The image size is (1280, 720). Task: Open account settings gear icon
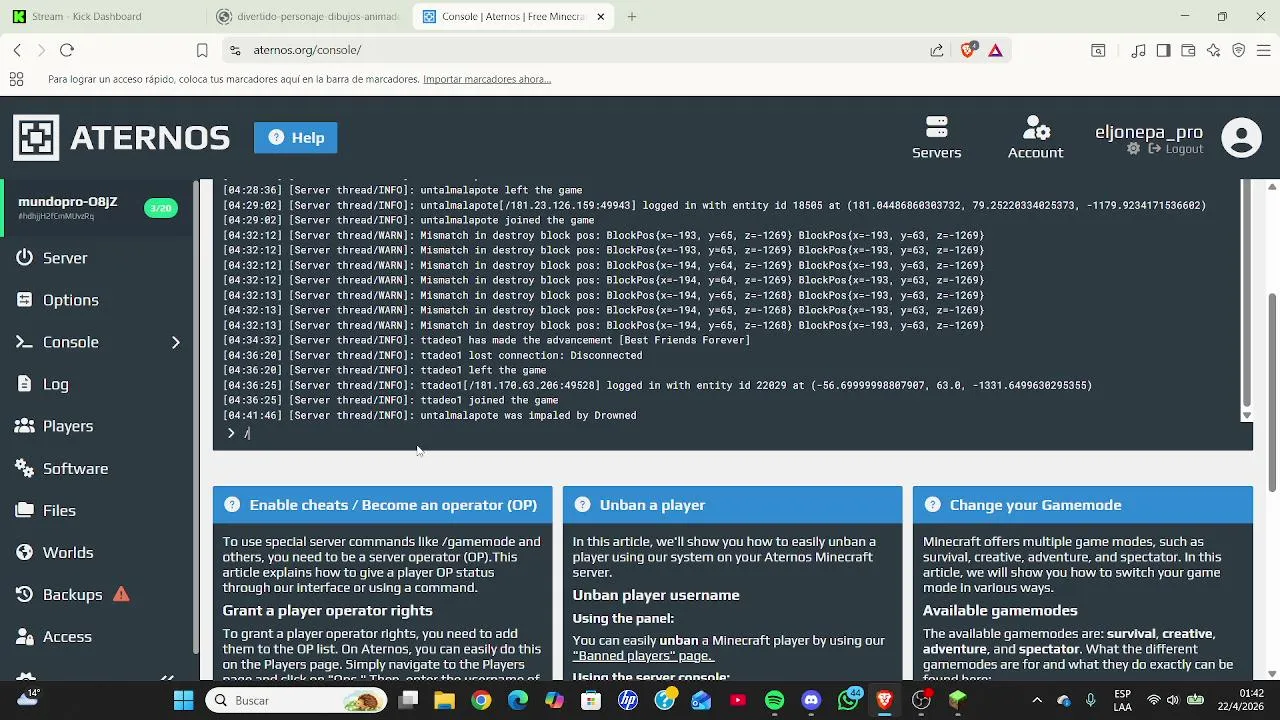pos(1133,149)
